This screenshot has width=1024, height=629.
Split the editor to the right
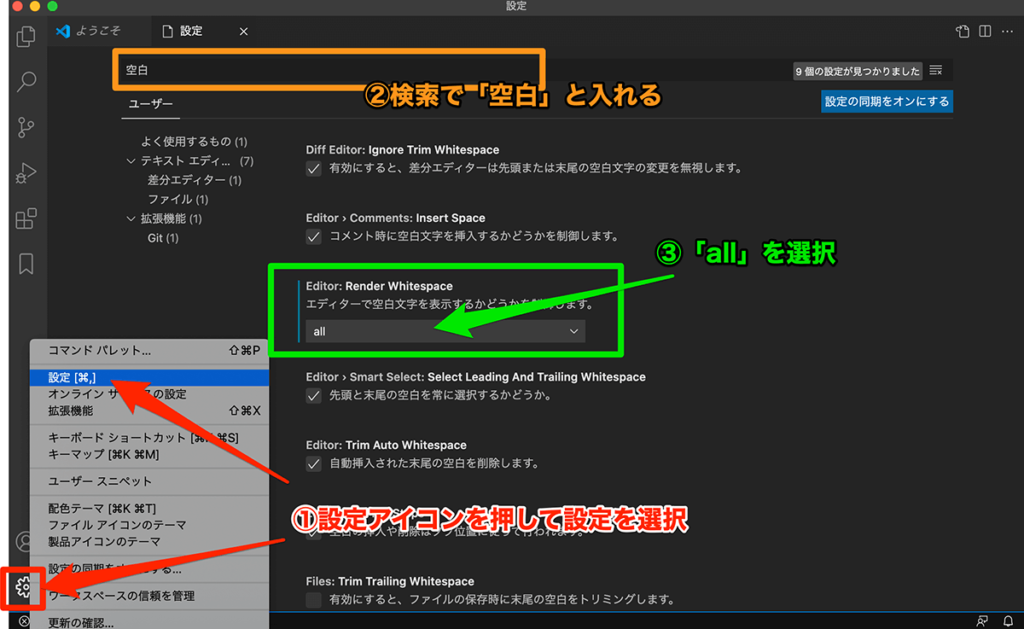click(x=985, y=31)
